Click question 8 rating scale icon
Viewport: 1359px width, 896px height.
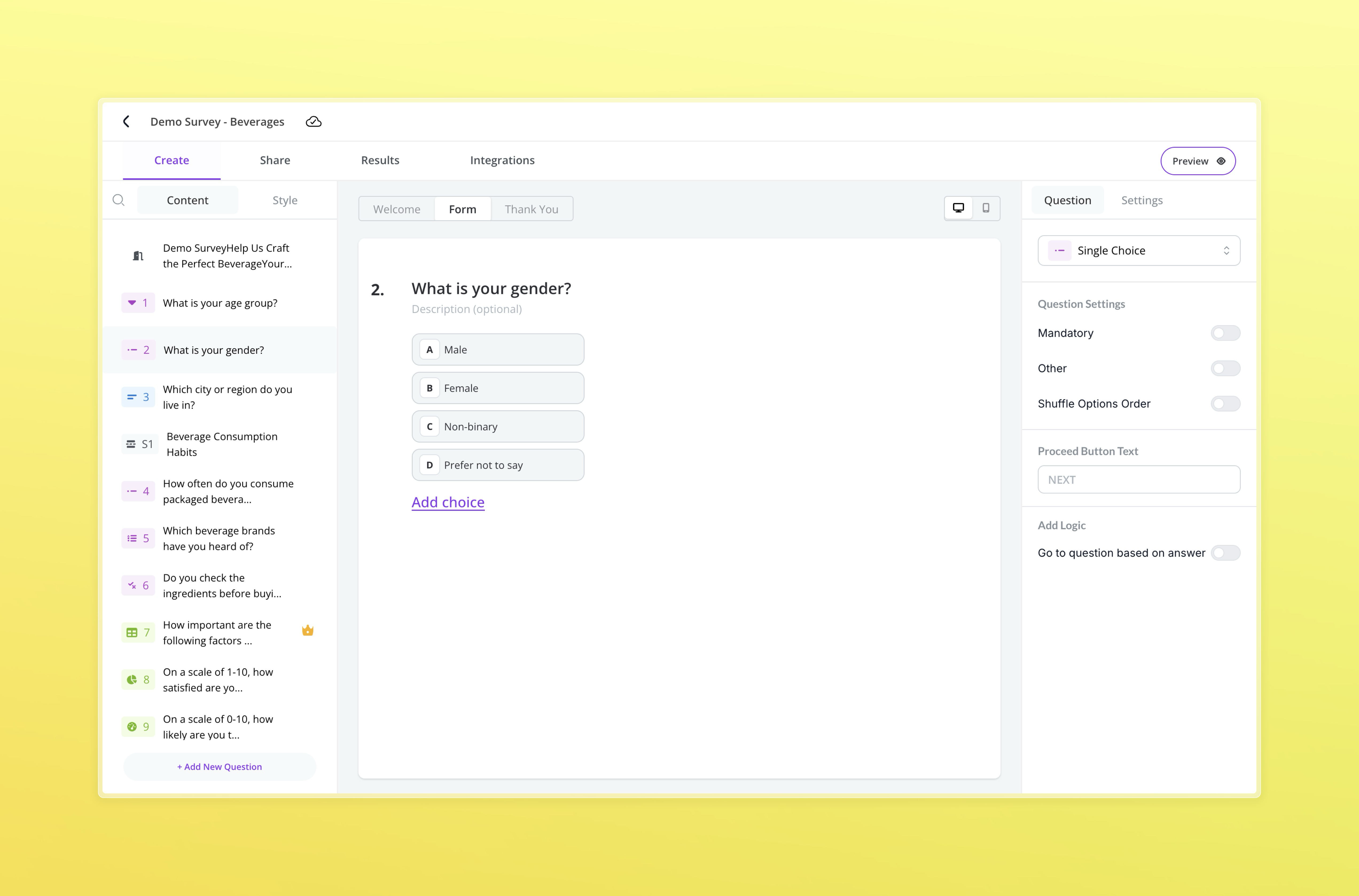tap(132, 679)
